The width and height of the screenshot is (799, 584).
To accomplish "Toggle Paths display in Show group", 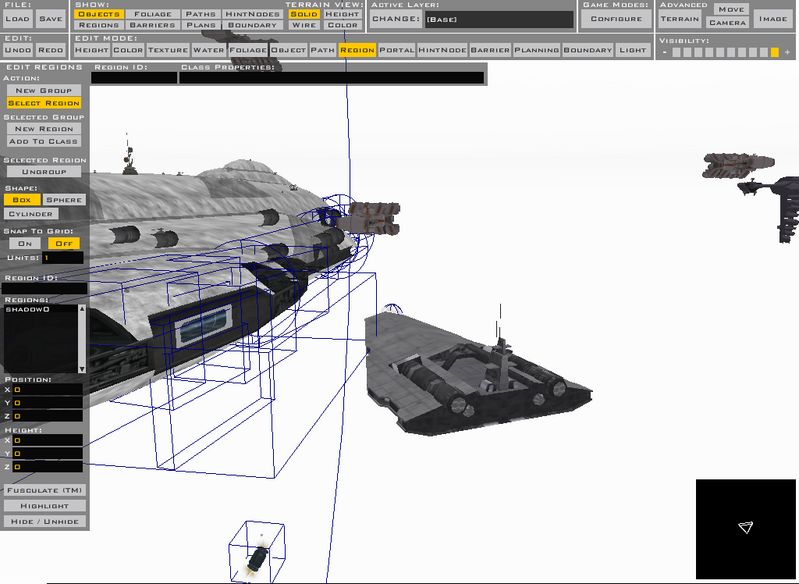I will (201, 14).
